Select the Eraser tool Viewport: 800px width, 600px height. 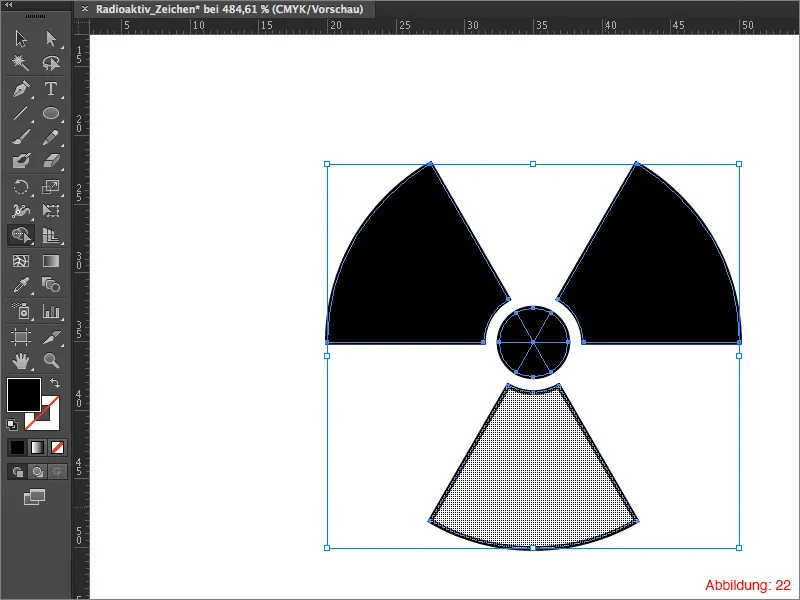[51, 161]
